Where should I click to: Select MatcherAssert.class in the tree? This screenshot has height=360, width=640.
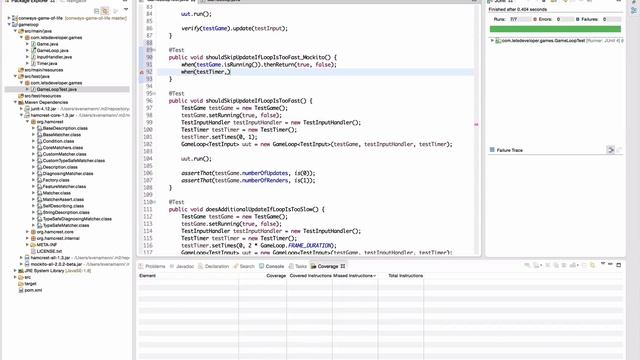pos(63,199)
